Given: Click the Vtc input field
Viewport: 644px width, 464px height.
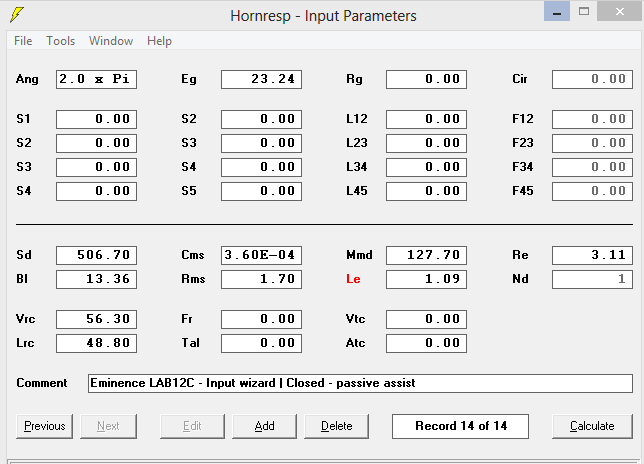Looking at the screenshot, I should [x=426, y=319].
